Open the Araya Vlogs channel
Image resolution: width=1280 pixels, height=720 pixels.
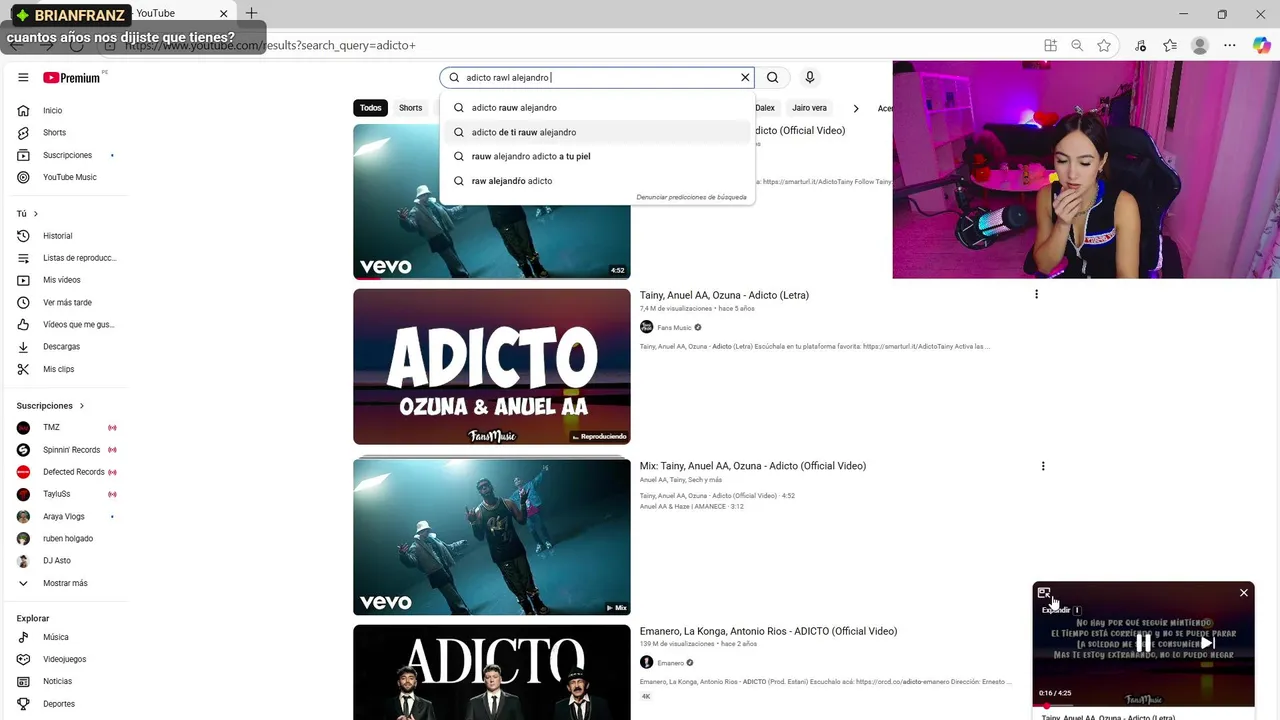[64, 517]
